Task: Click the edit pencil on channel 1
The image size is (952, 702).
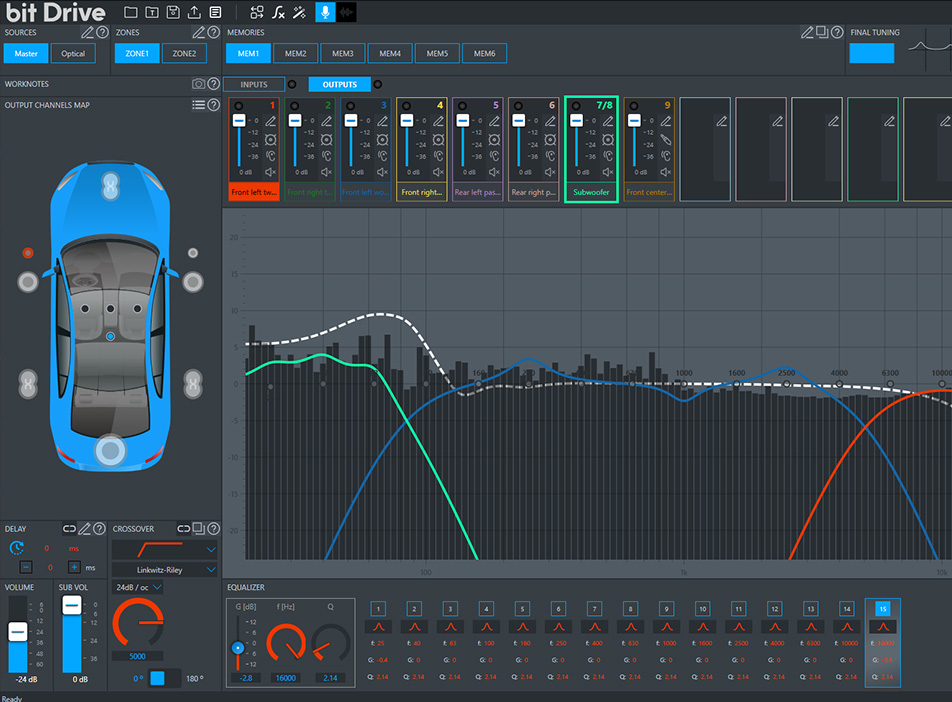Action: click(x=271, y=121)
